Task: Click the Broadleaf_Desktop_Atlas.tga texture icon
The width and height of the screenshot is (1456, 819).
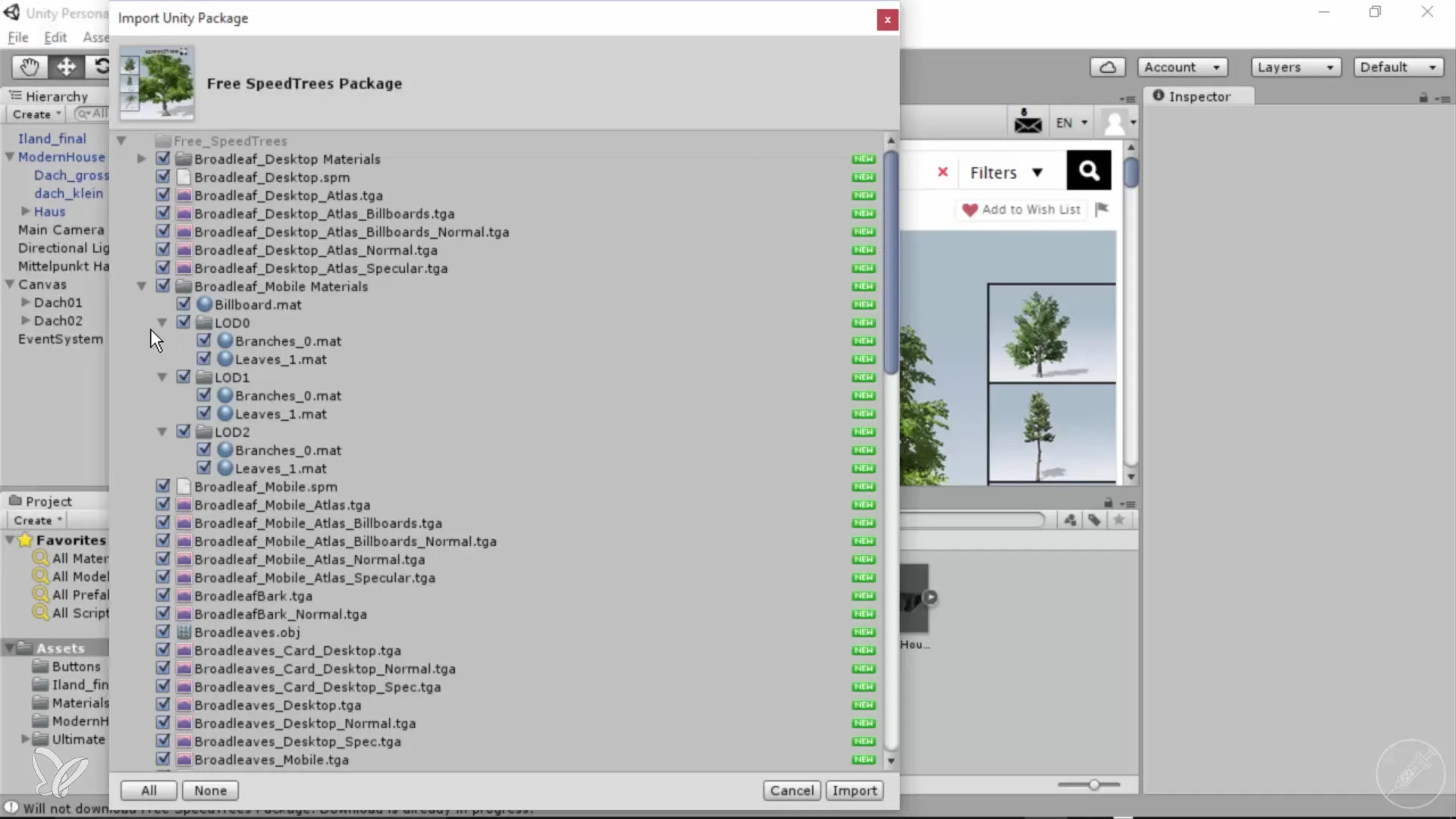Action: [184, 195]
